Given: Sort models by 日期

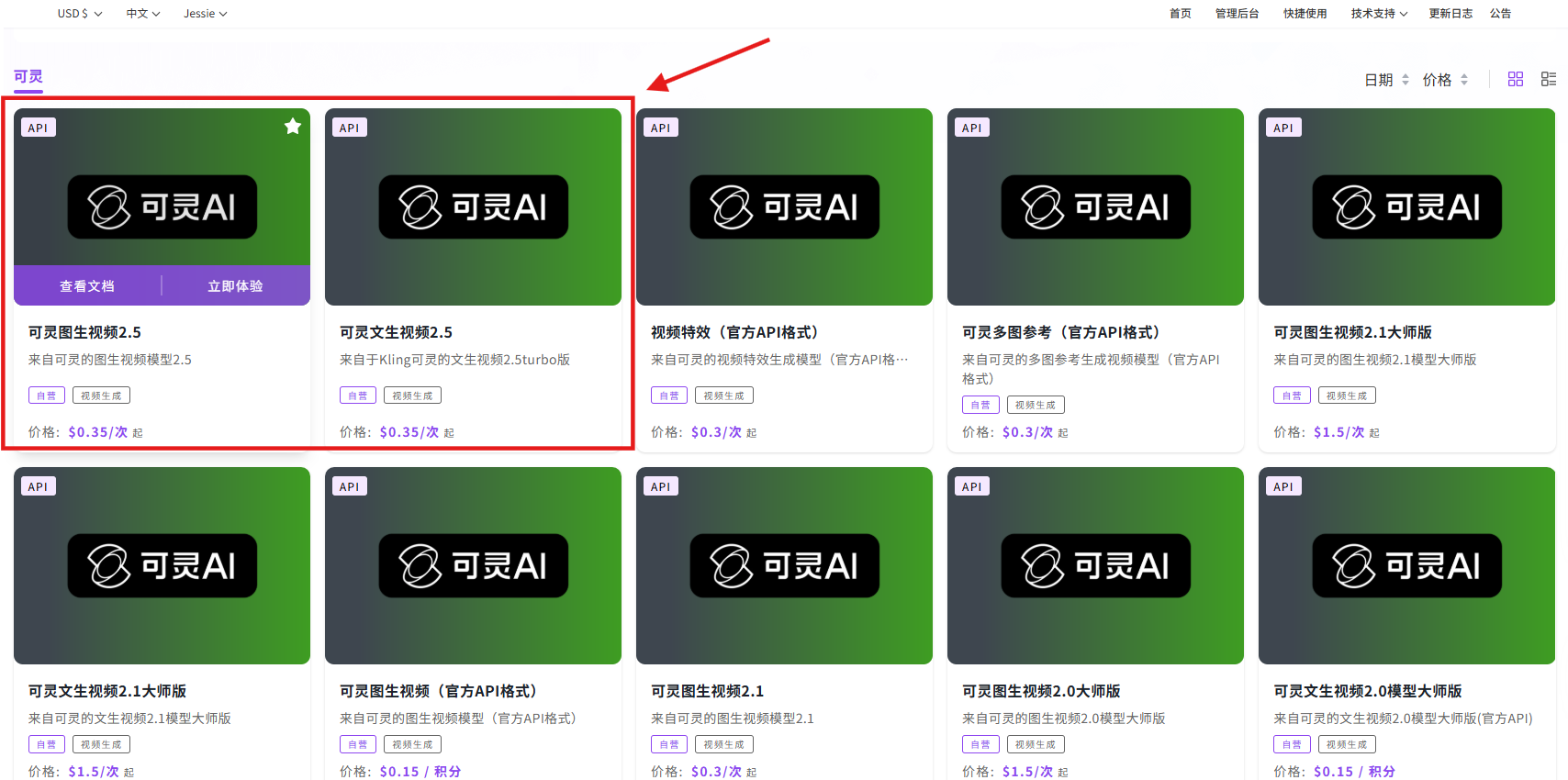Looking at the screenshot, I should tap(1386, 80).
